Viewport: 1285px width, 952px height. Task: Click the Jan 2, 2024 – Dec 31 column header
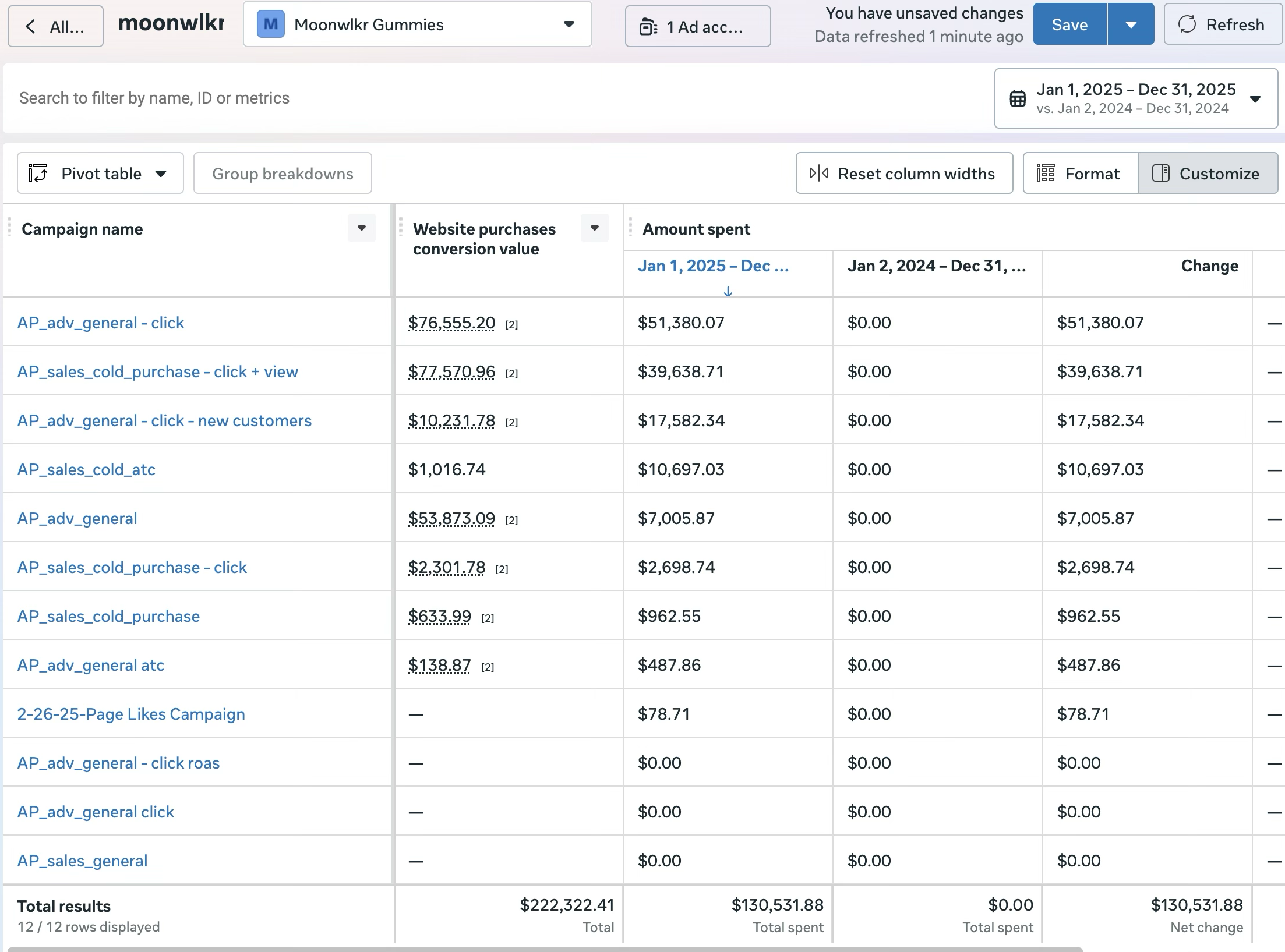tap(937, 266)
